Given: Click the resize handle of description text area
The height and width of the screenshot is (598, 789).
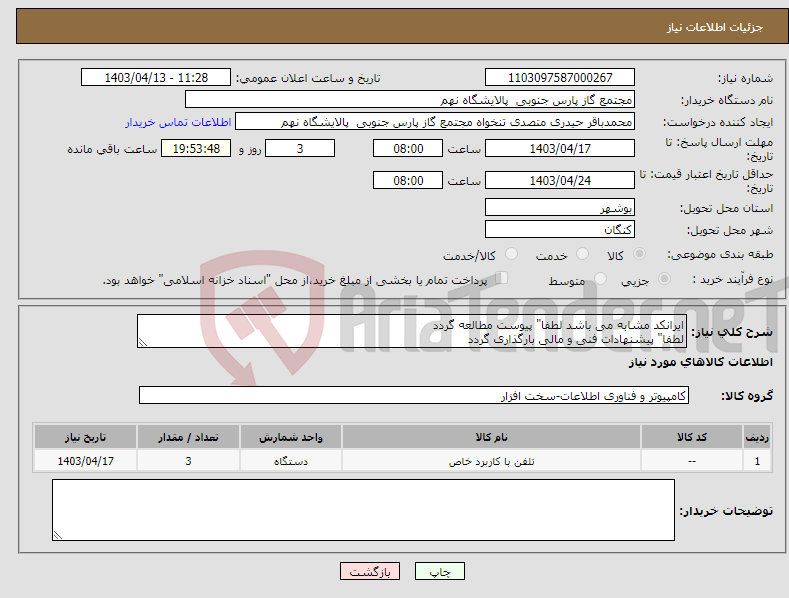Looking at the screenshot, I should [143, 342].
